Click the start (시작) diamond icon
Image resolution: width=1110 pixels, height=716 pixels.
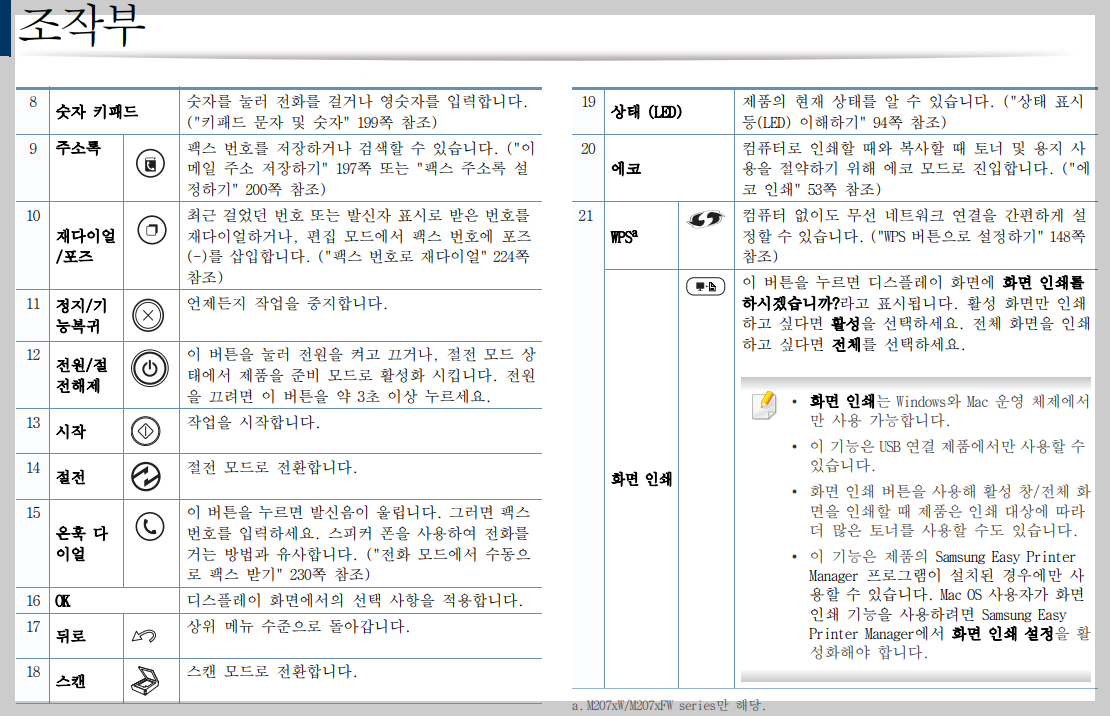tap(146, 431)
